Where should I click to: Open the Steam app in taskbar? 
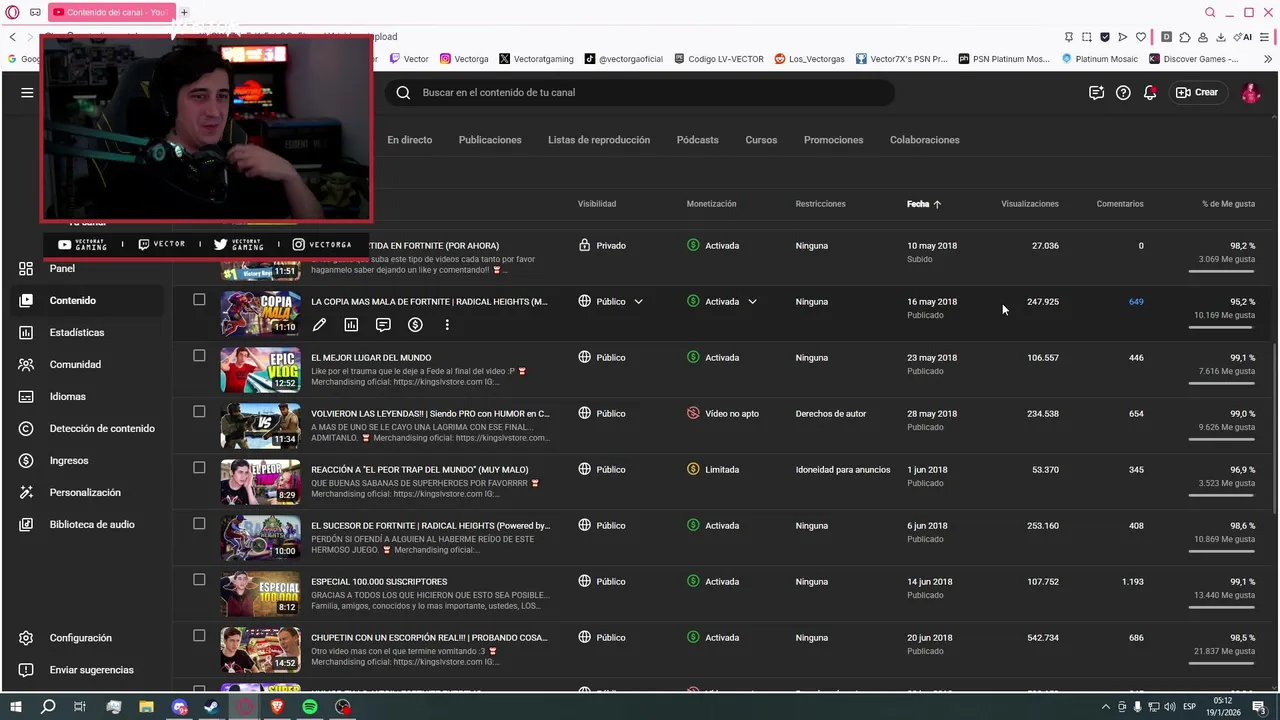click(x=212, y=707)
